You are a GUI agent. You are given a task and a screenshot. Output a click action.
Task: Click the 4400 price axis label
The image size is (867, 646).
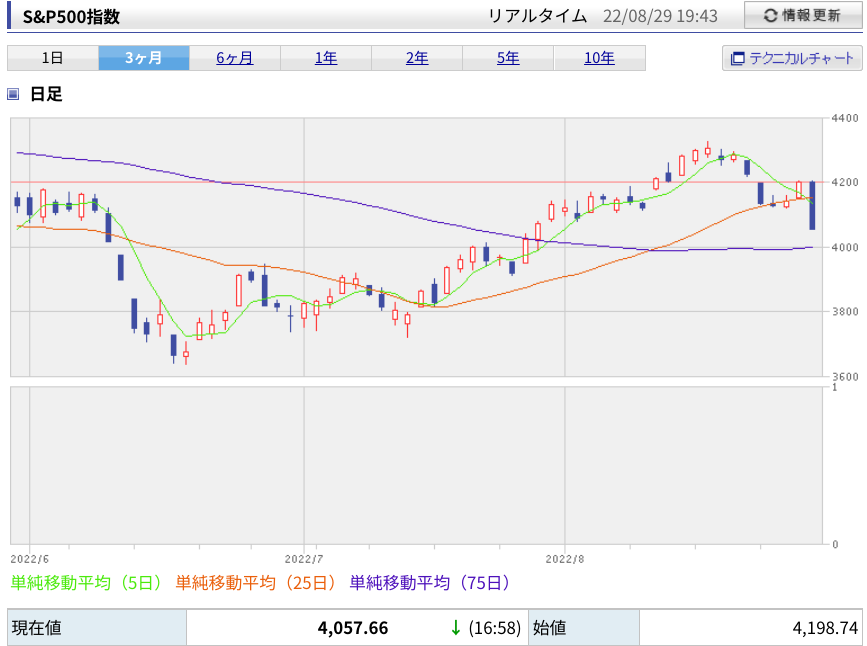845,118
